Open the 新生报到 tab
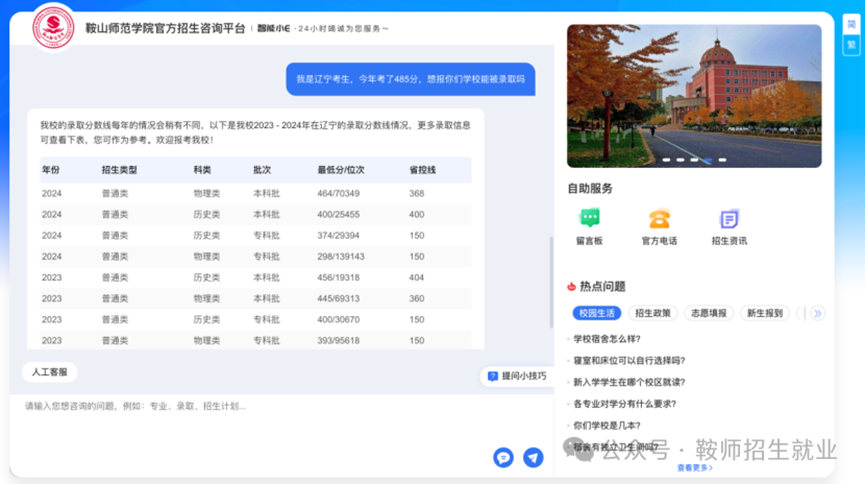Image resolution: width=865 pixels, height=484 pixels. pyautogui.click(x=764, y=313)
